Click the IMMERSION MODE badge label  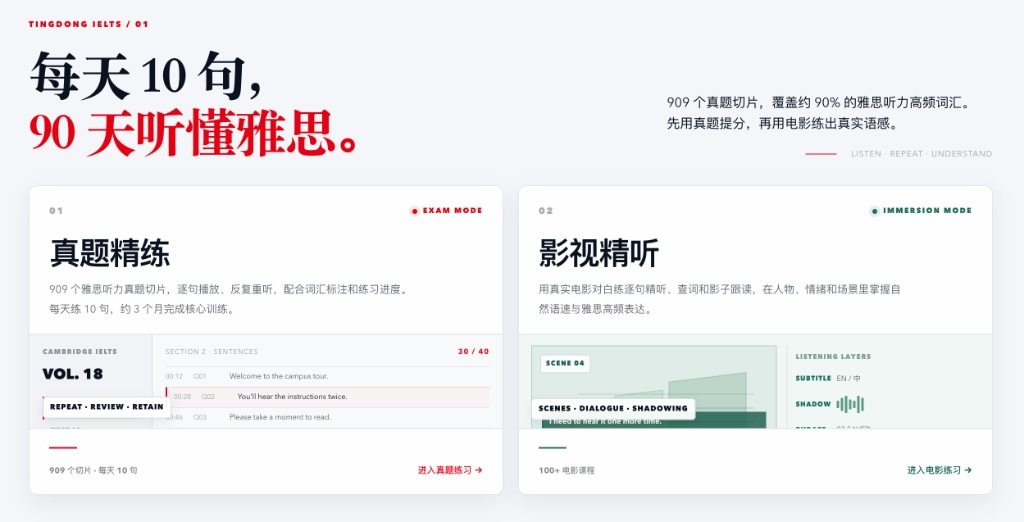pyautogui.click(x=927, y=210)
